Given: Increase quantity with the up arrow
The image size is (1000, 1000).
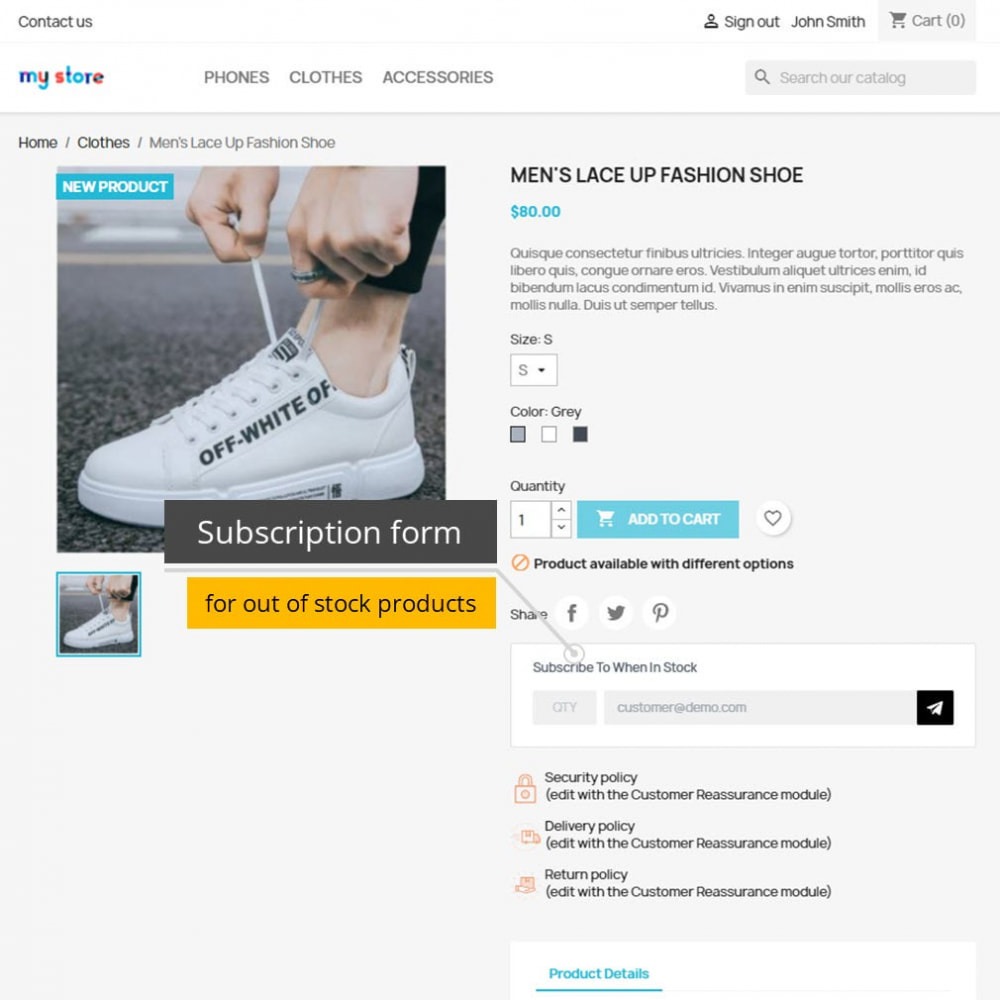Looking at the screenshot, I should pos(561,510).
